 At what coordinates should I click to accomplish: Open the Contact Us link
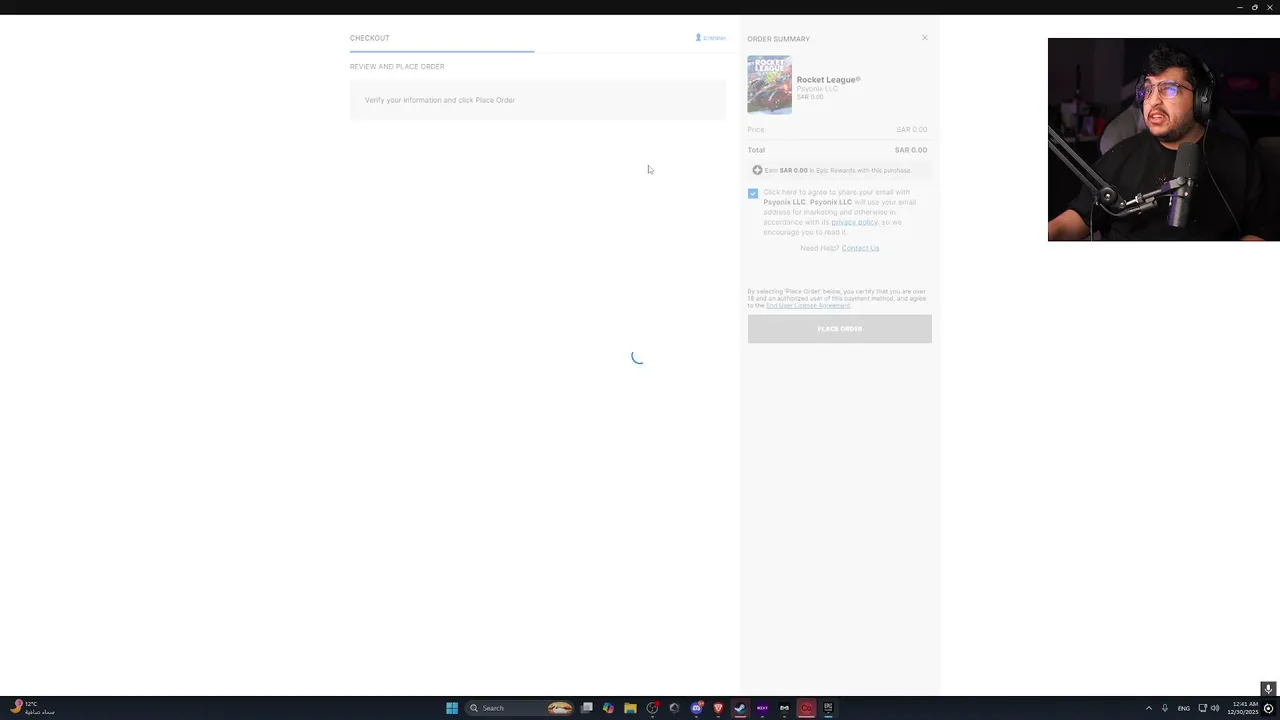860,248
